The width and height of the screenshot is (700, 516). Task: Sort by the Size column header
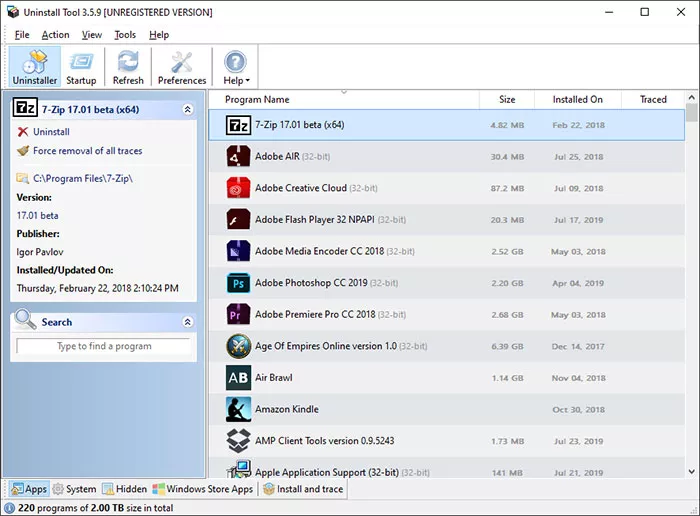point(507,100)
